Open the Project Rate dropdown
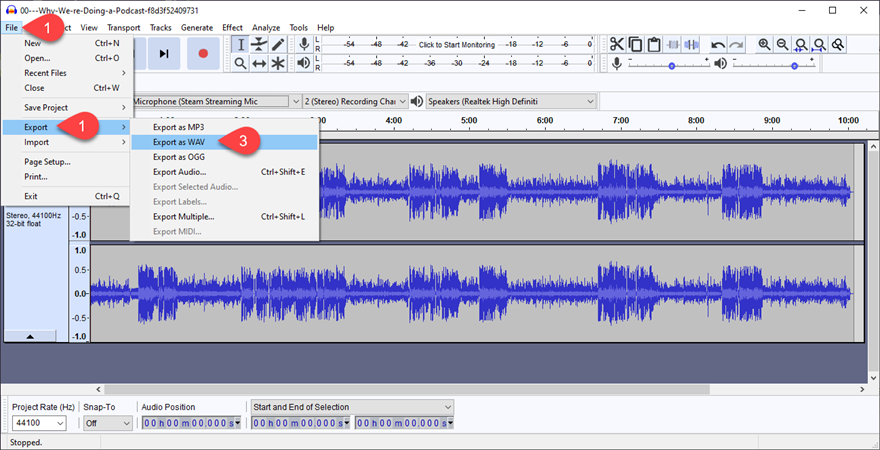The width and height of the screenshot is (880, 450). point(38,423)
